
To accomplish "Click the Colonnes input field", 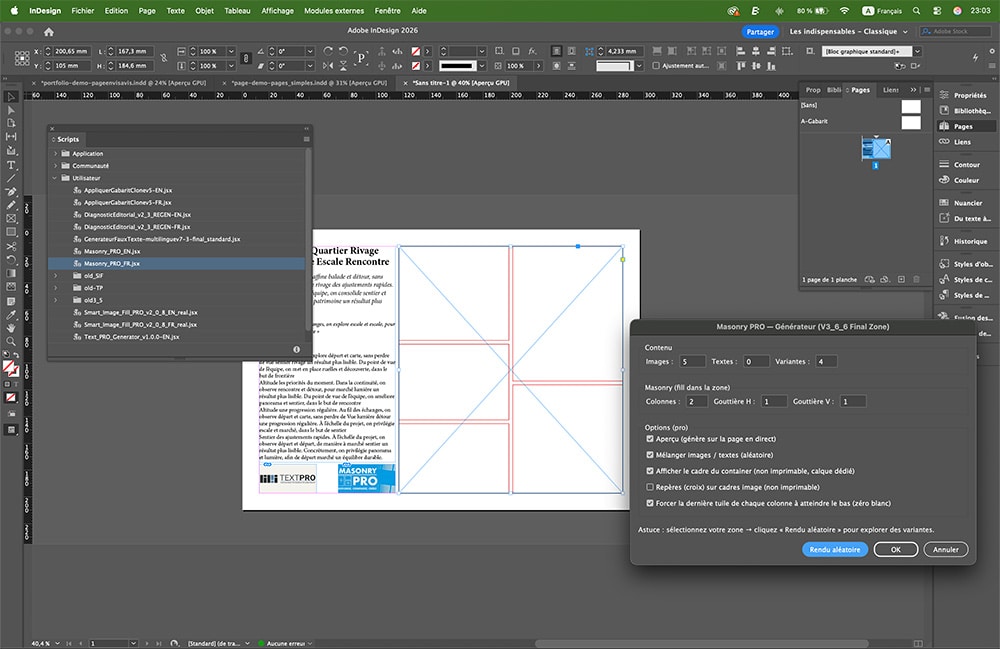I will (696, 401).
